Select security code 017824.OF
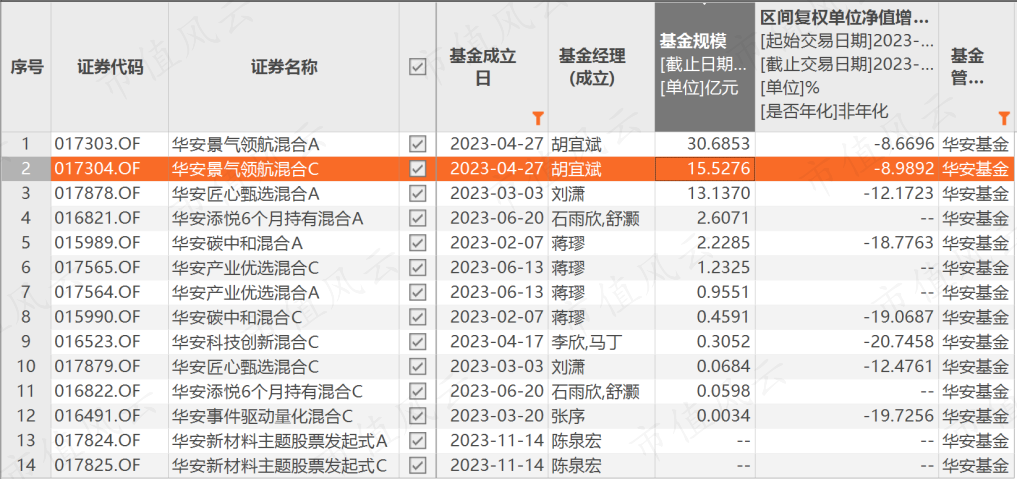 (x=97, y=441)
